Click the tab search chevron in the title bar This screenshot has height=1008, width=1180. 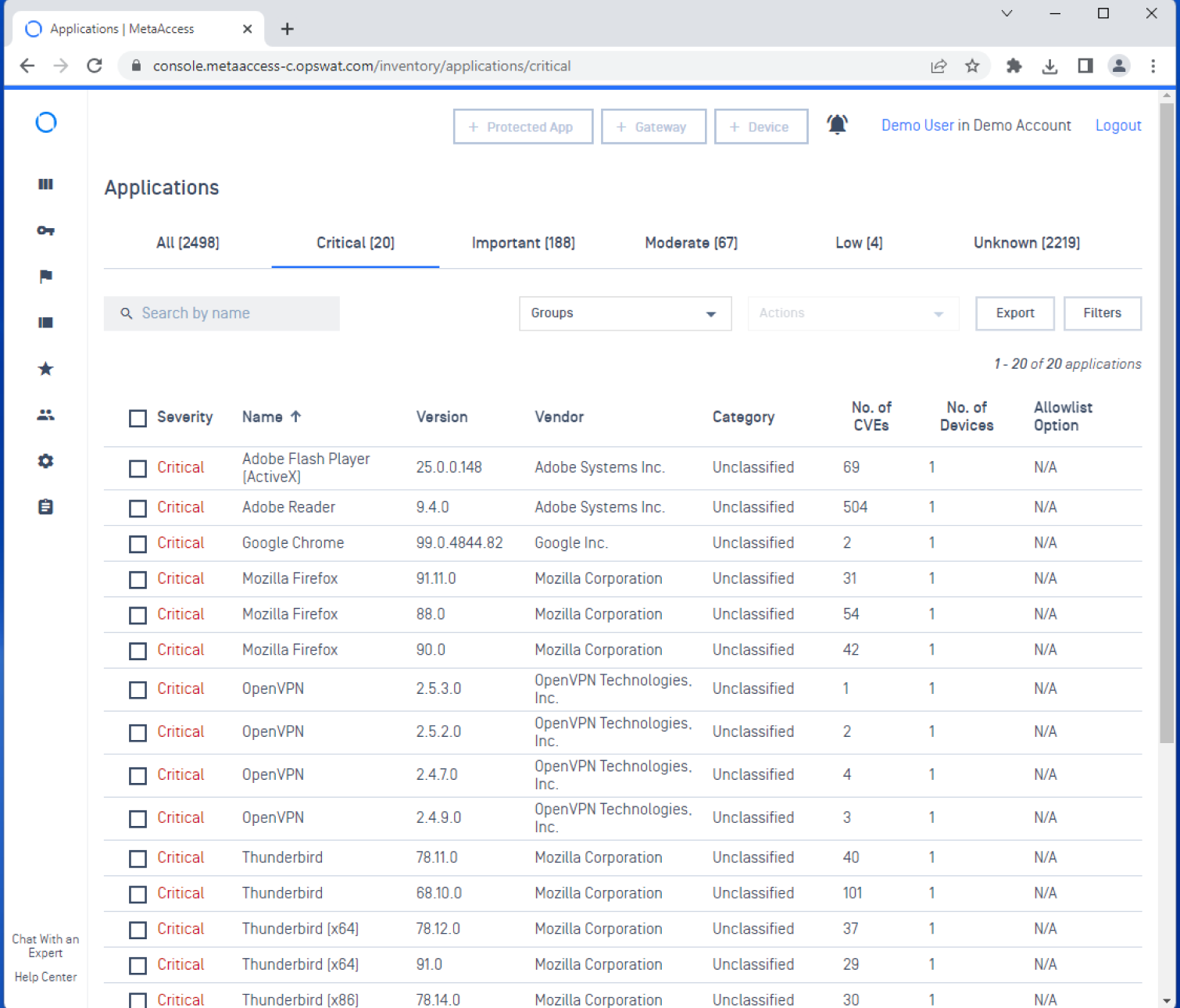pyautogui.click(x=1007, y=13)
